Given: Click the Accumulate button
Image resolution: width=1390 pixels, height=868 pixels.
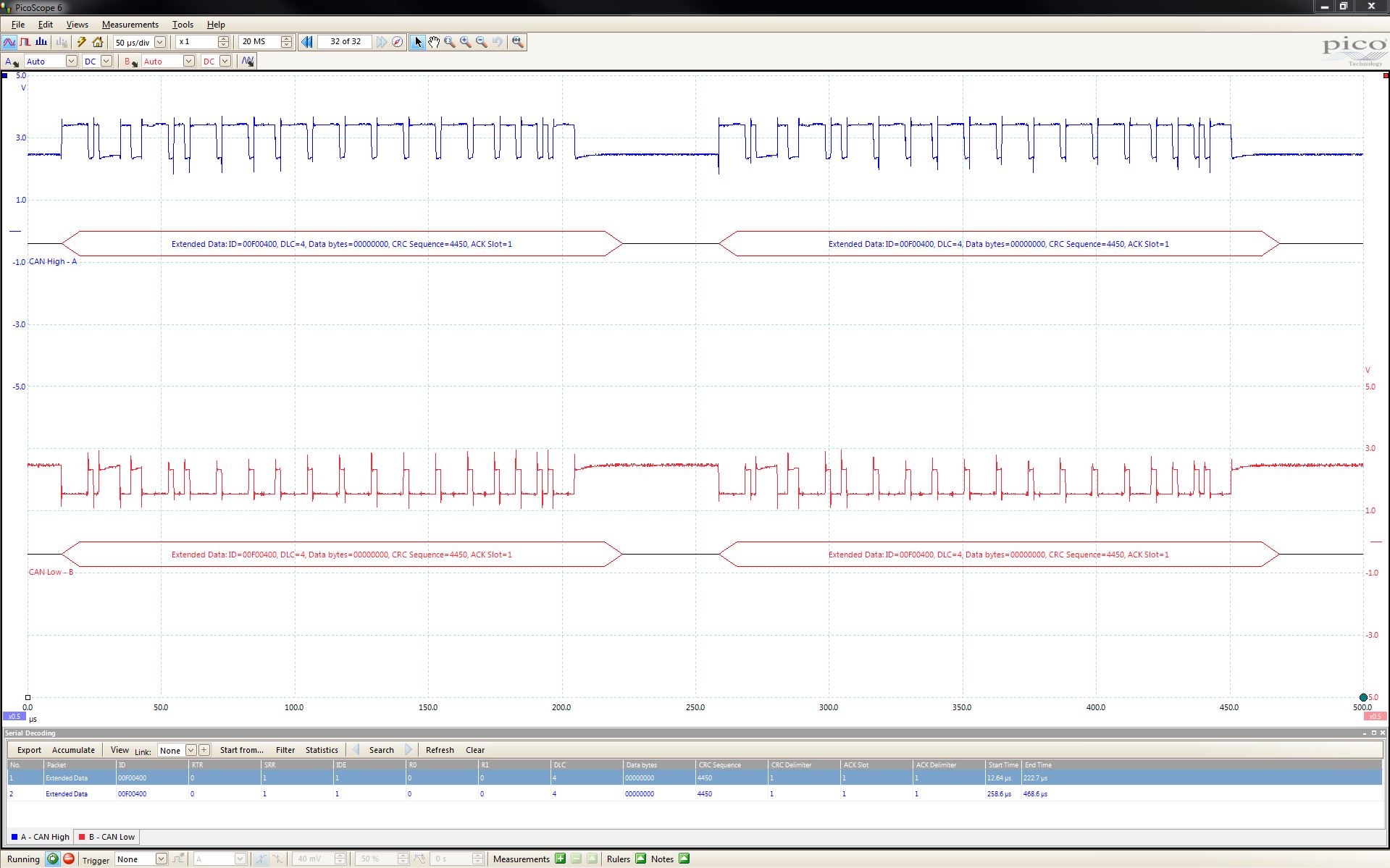Looking at the screenshot, I should (73, 750).
